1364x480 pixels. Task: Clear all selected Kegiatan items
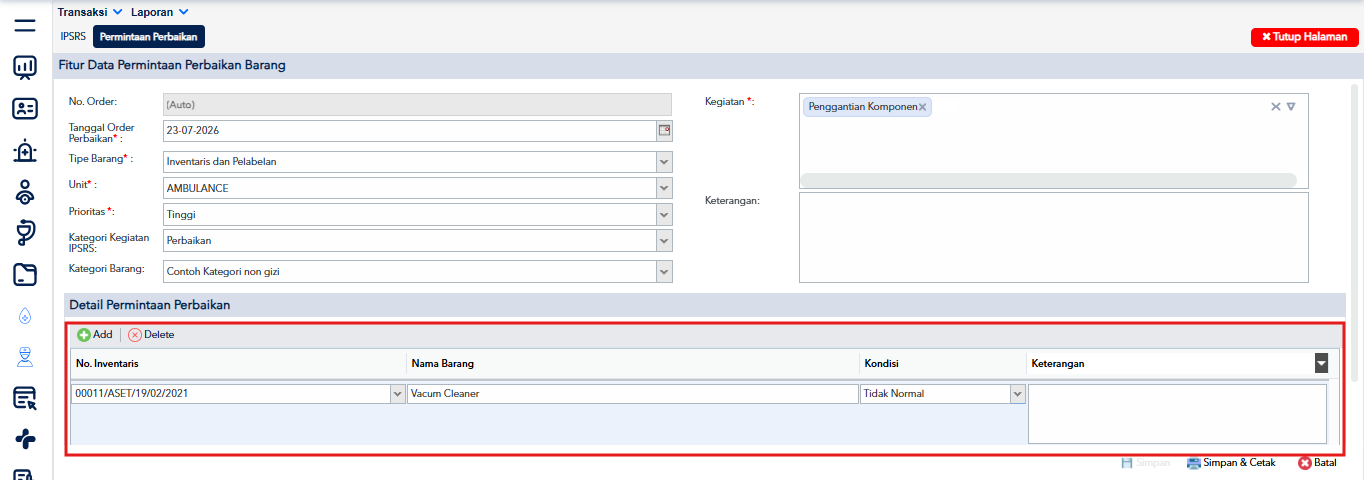pyautogui.click(x=1275, y=107)
